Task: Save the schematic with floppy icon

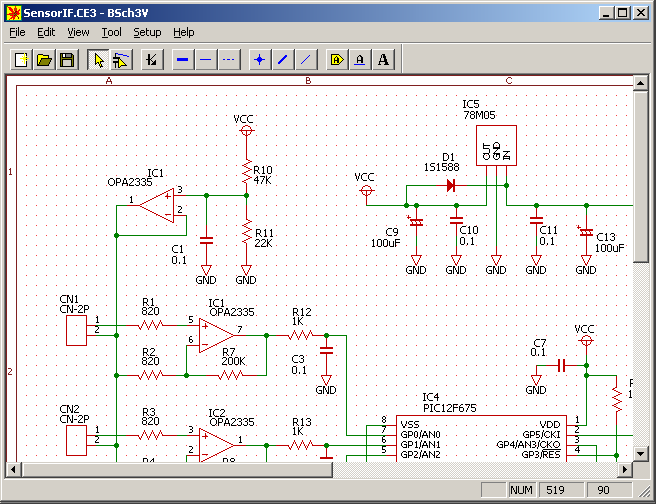Action: click(x=67, y=60)
